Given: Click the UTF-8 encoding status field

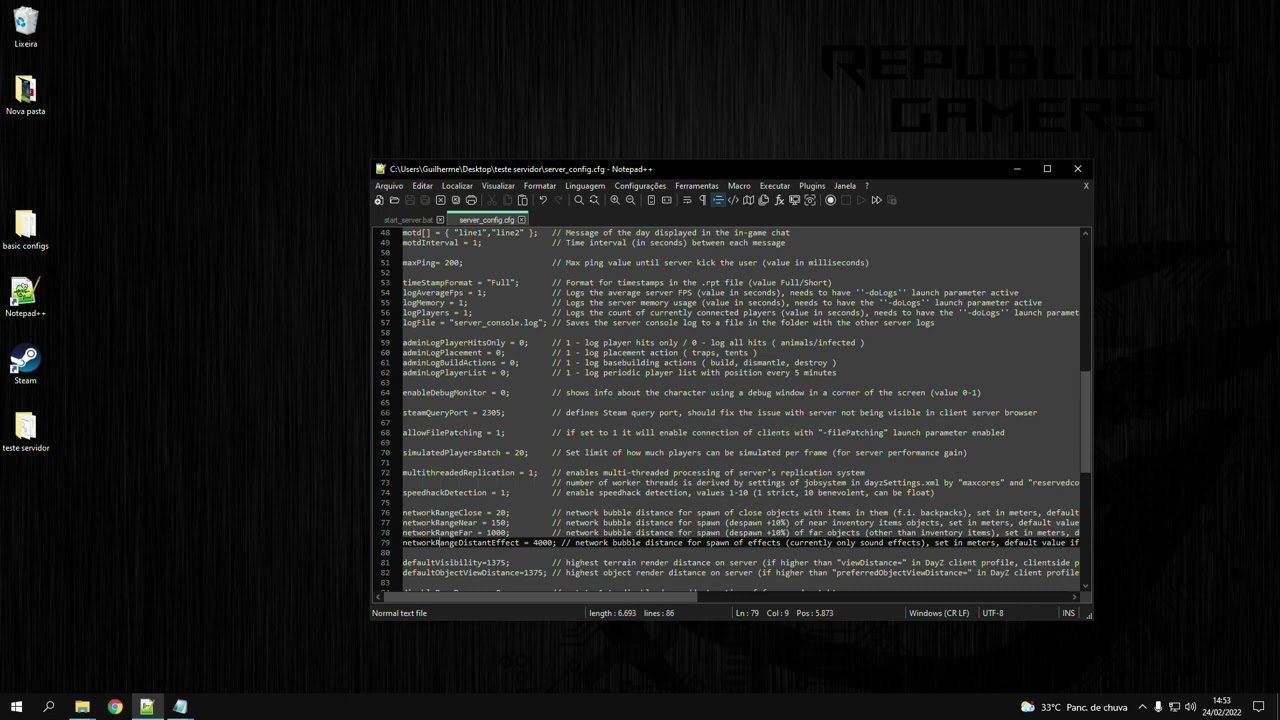Looking at the screenshot, I should pyautogui.click(x=993, y=613).
